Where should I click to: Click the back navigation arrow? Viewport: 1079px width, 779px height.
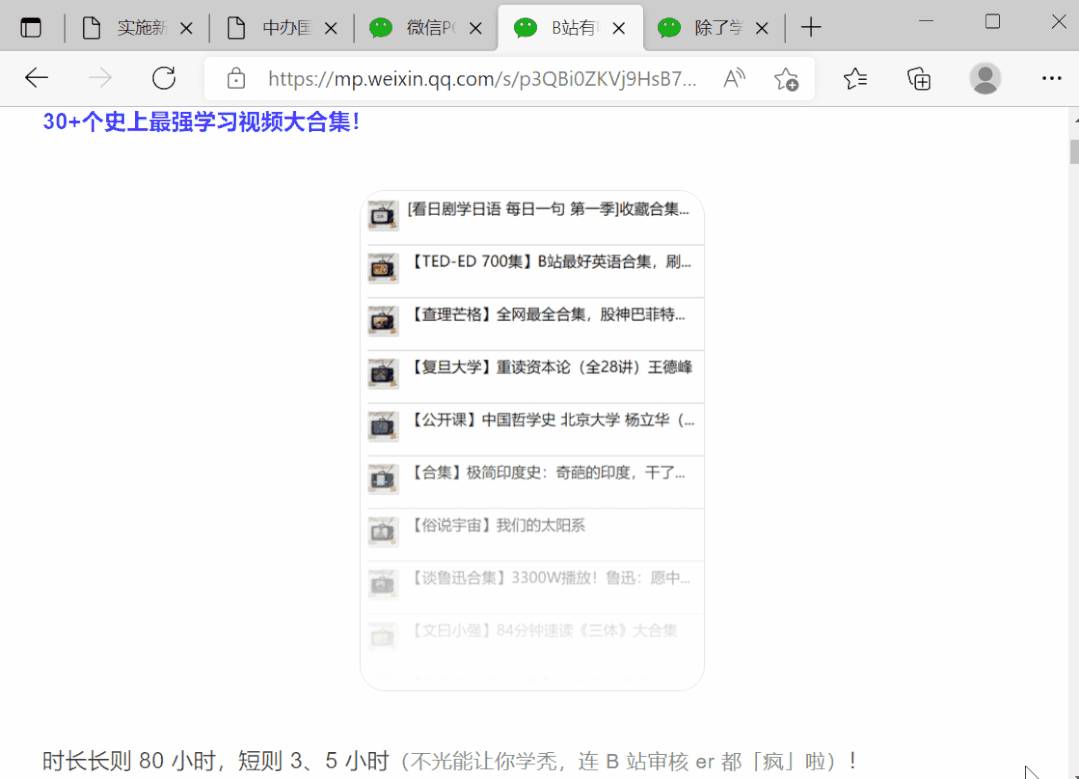coord(36,77)
